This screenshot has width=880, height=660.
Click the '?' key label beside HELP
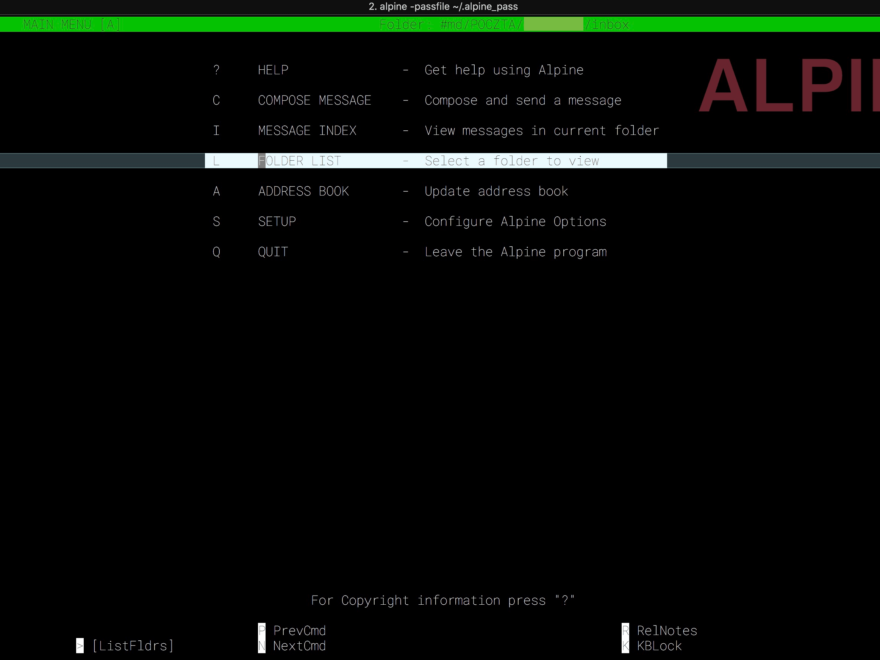216,70
